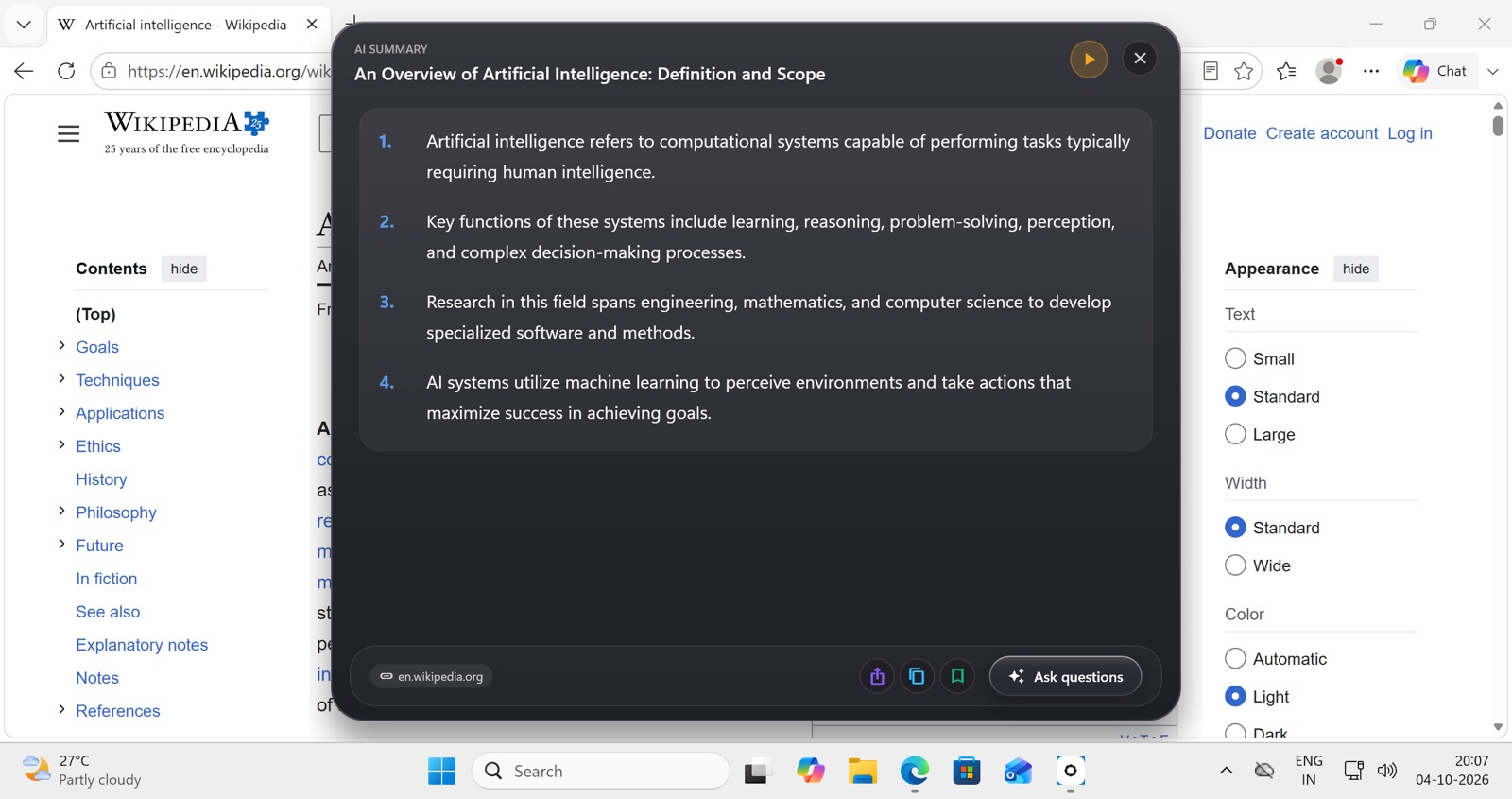Click the Log in link
1512x799 pixels.
1410,133
